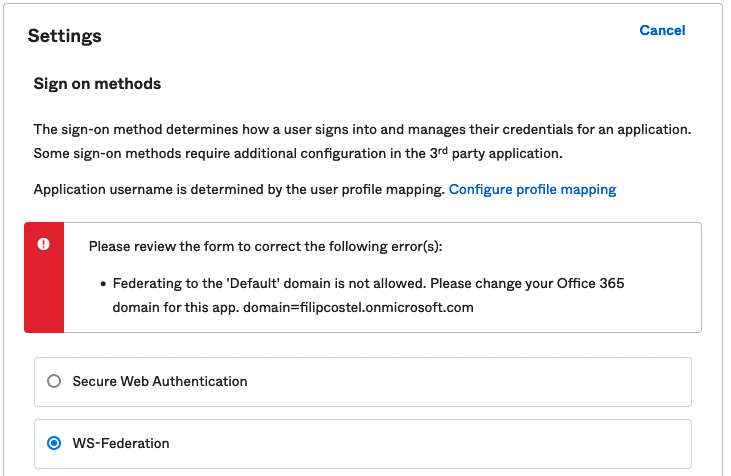Select the WS-Federation radio button

pyautogui.click(x=54, y=443)
